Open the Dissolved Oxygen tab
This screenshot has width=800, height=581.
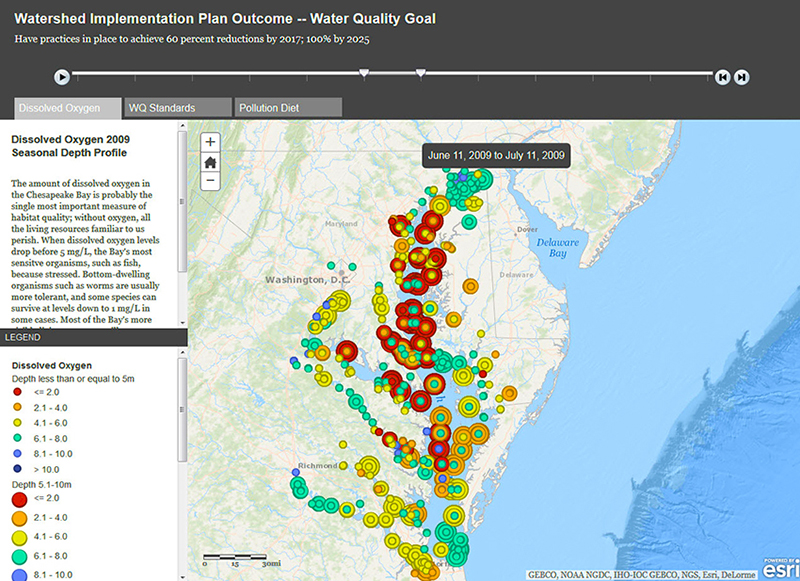coord(68,108)
